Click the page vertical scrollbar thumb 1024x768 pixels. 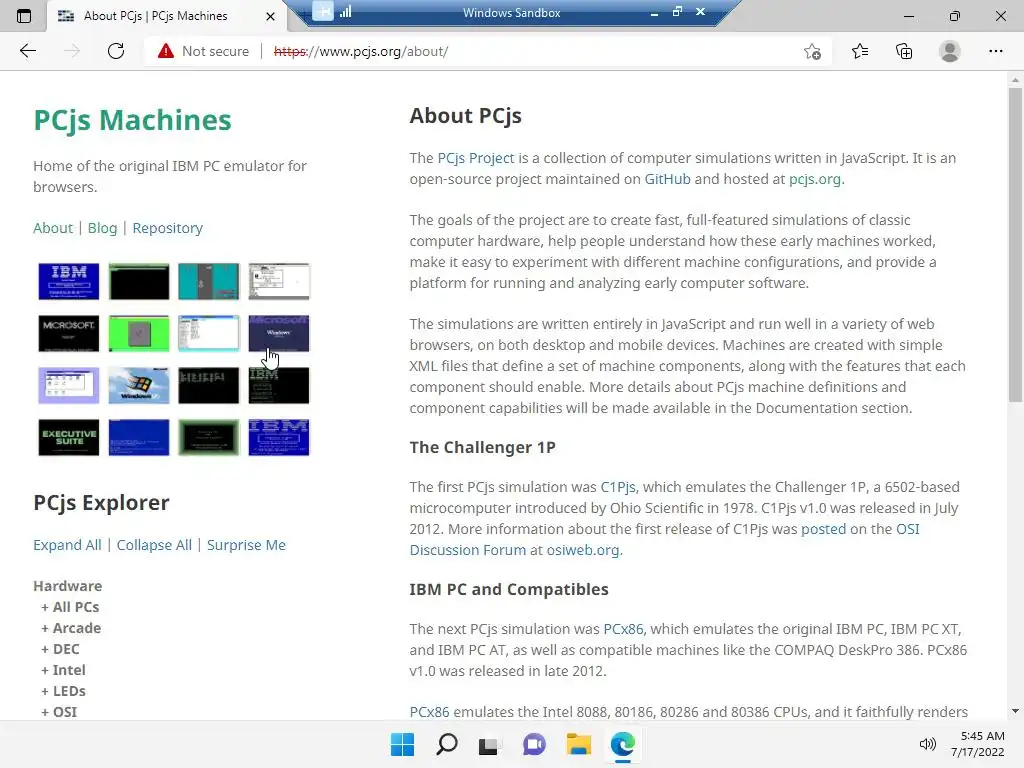[1015, 246]
